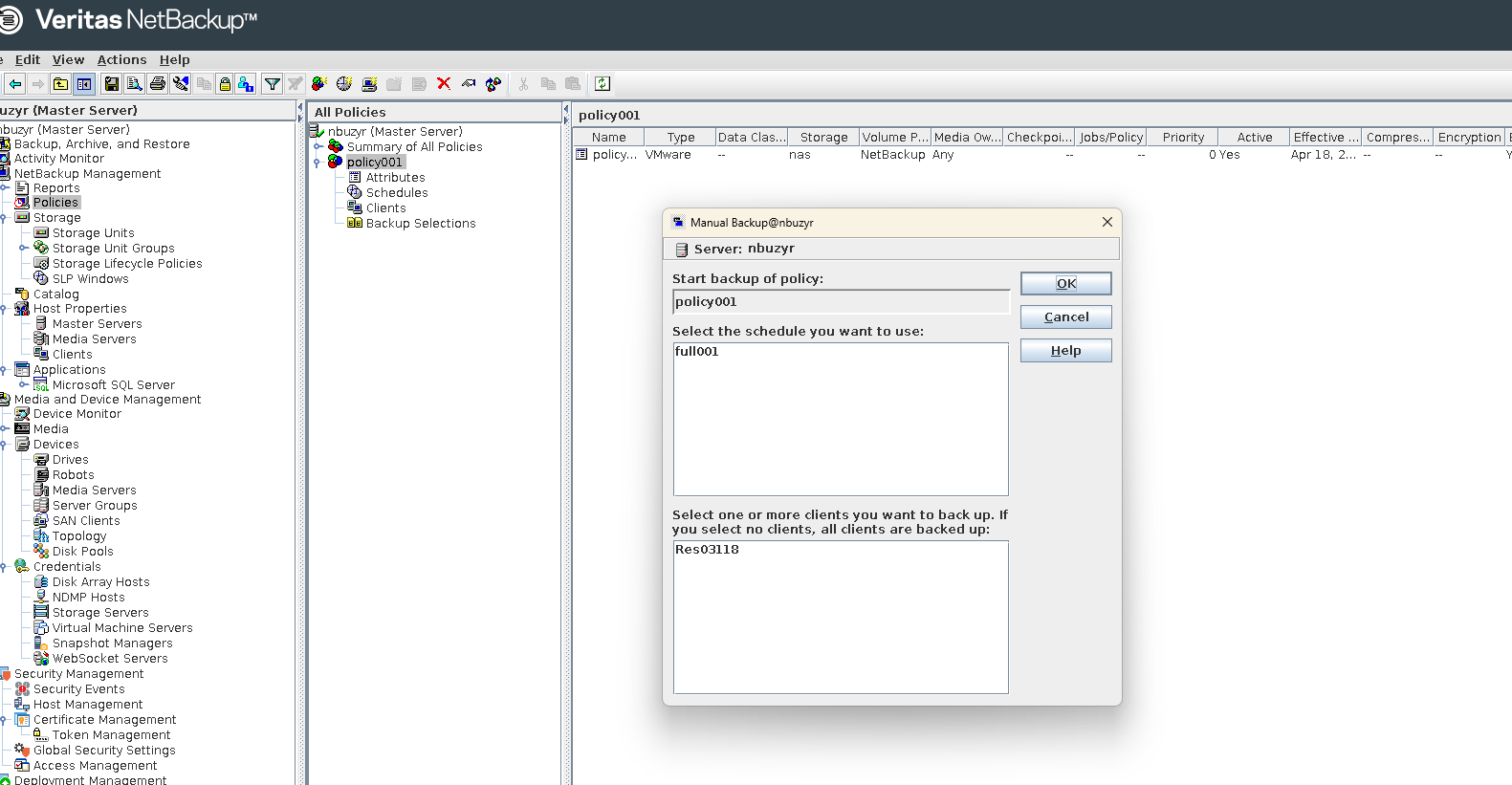Expand Summary of All Policies node
The width and height of the screenshot is (1512, 785).
[318, 146]
